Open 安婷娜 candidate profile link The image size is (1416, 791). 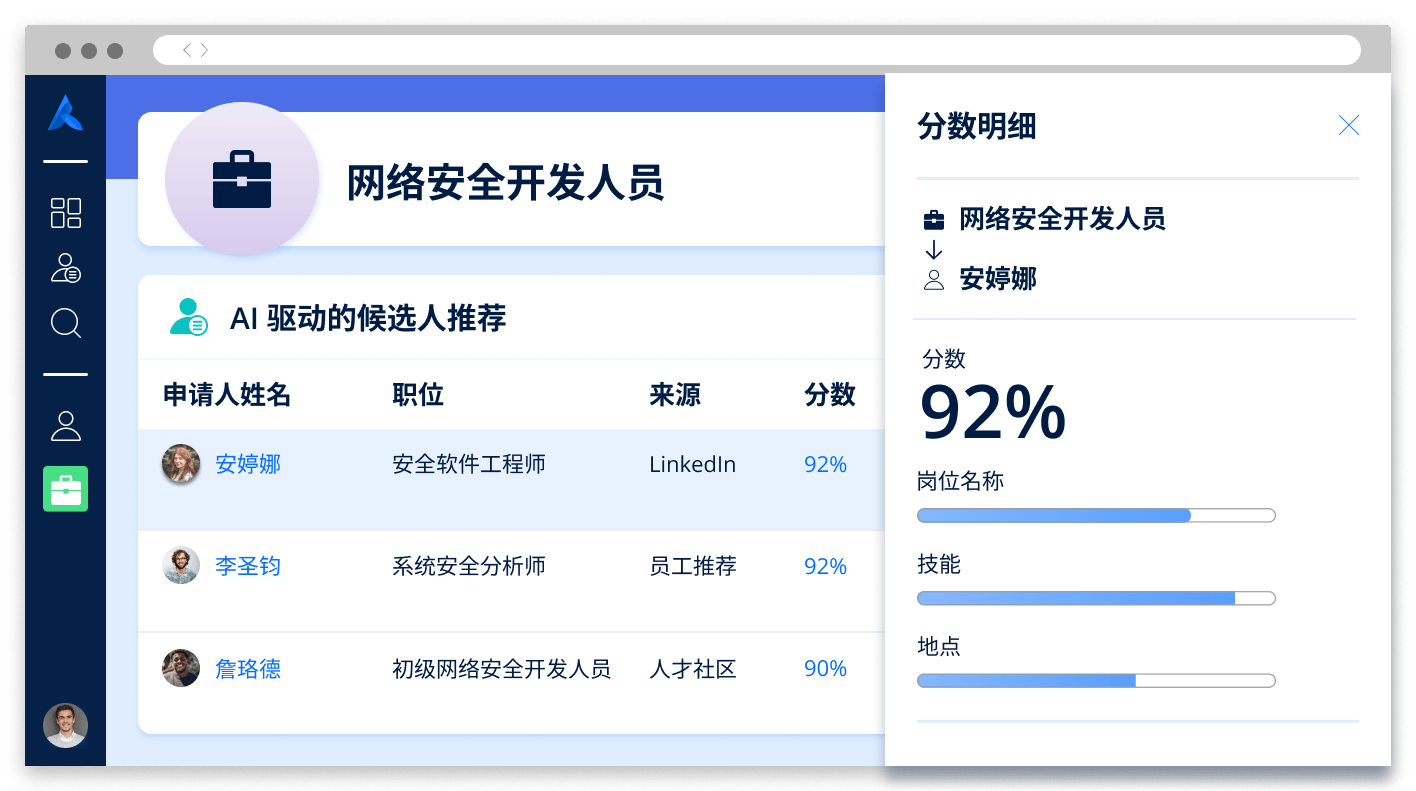point(248,464)
